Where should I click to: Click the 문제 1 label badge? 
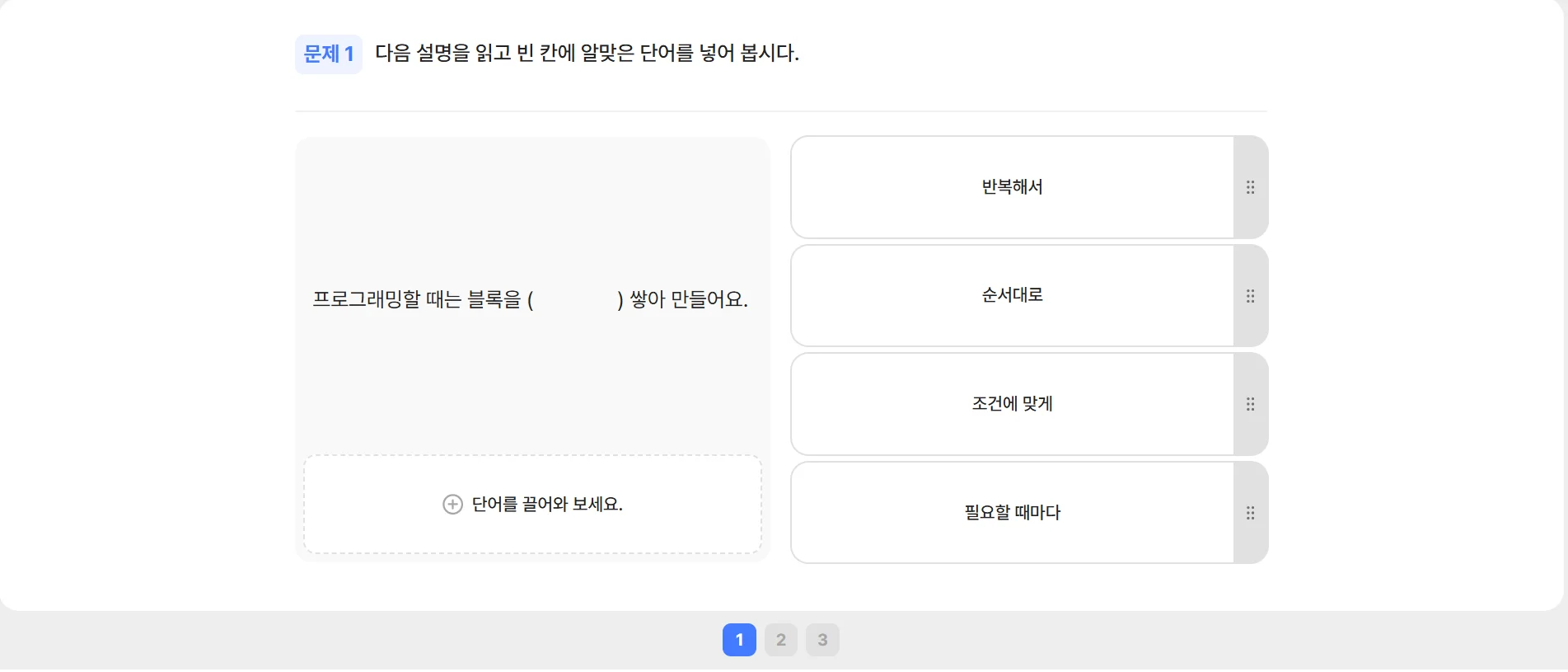click(x=328, y=54)
